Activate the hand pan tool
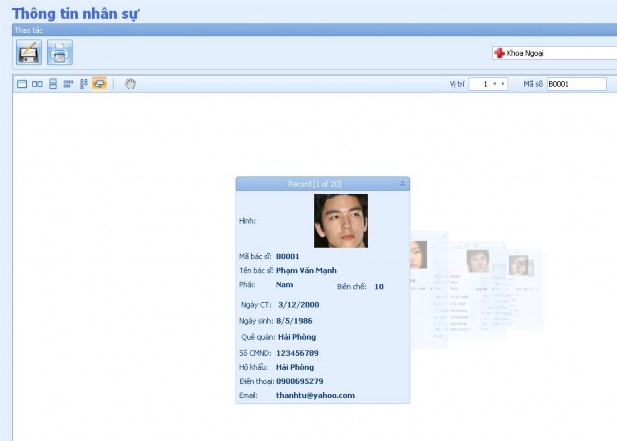The height and width of the screenshot is (441, 617). coord(130,84)
